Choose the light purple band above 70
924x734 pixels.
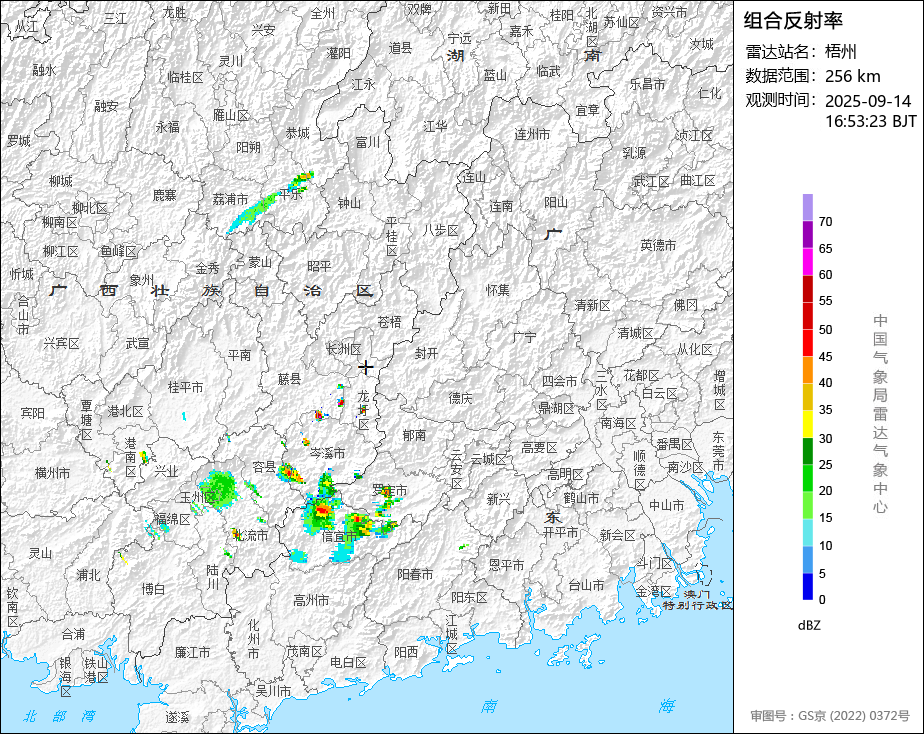point(807,207)
